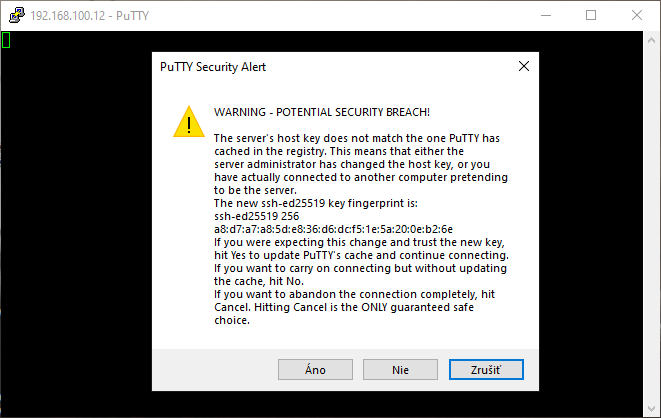The image size is (661, 418).
Task: Close the 192.168.100.12 PuTTY window
Action: point(637,16)
